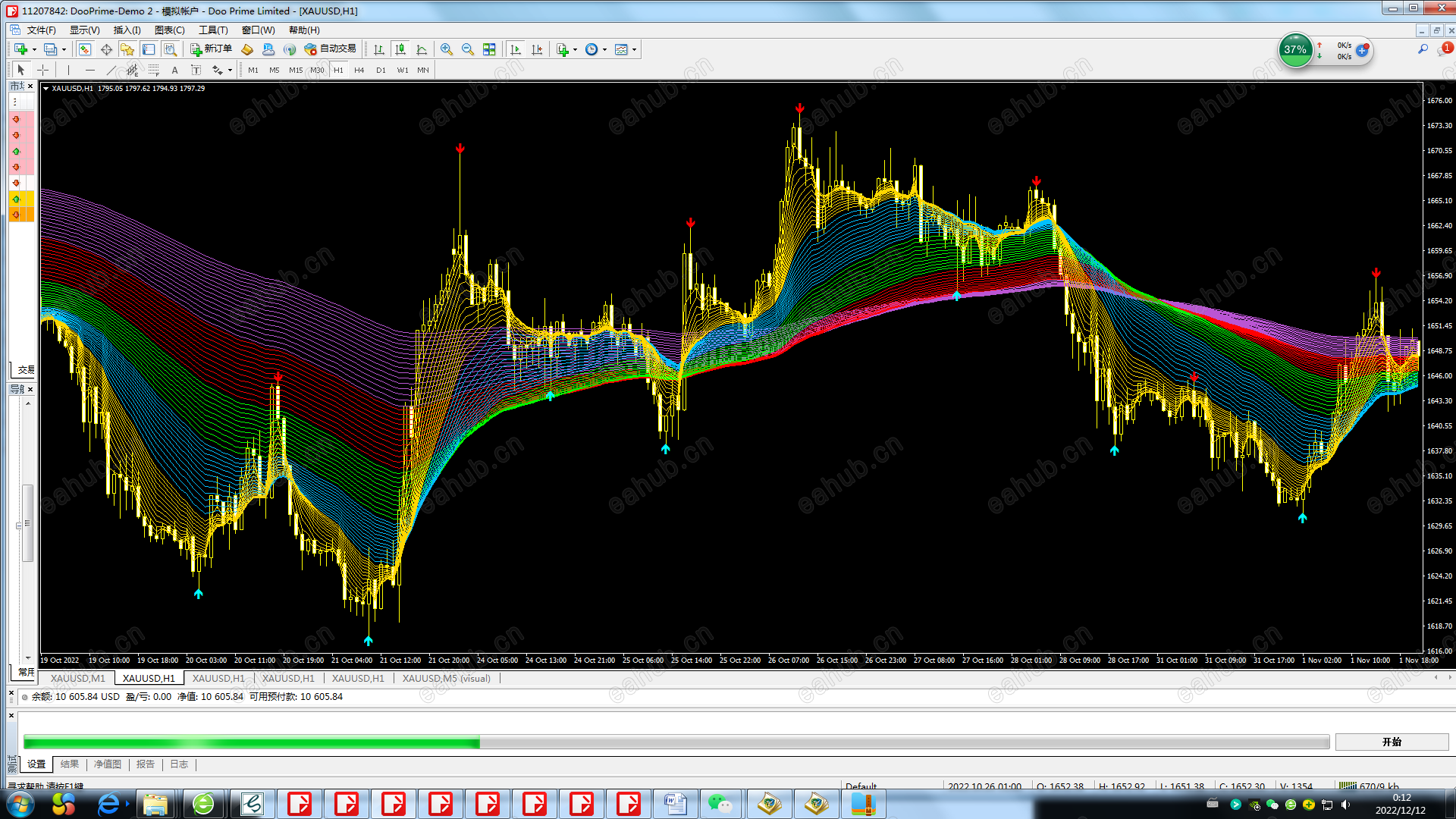Open the 图表(C) menu
The height and width of the screenshot is (819, 1456).
pos(169,30)
